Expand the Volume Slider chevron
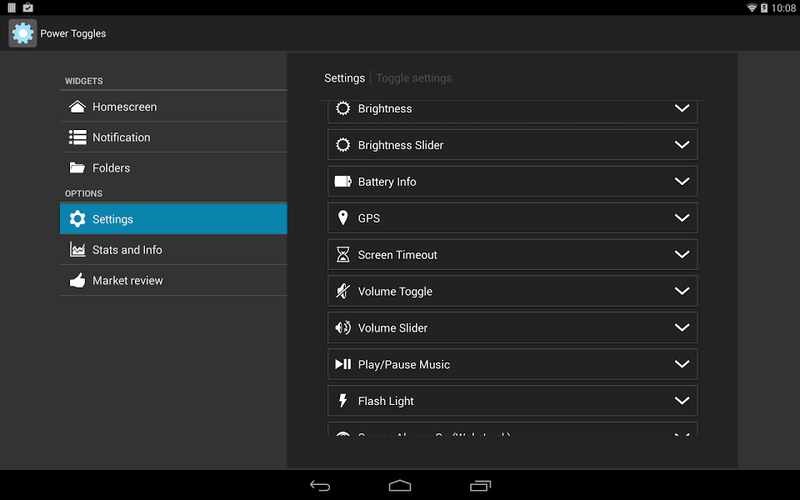 682,328
